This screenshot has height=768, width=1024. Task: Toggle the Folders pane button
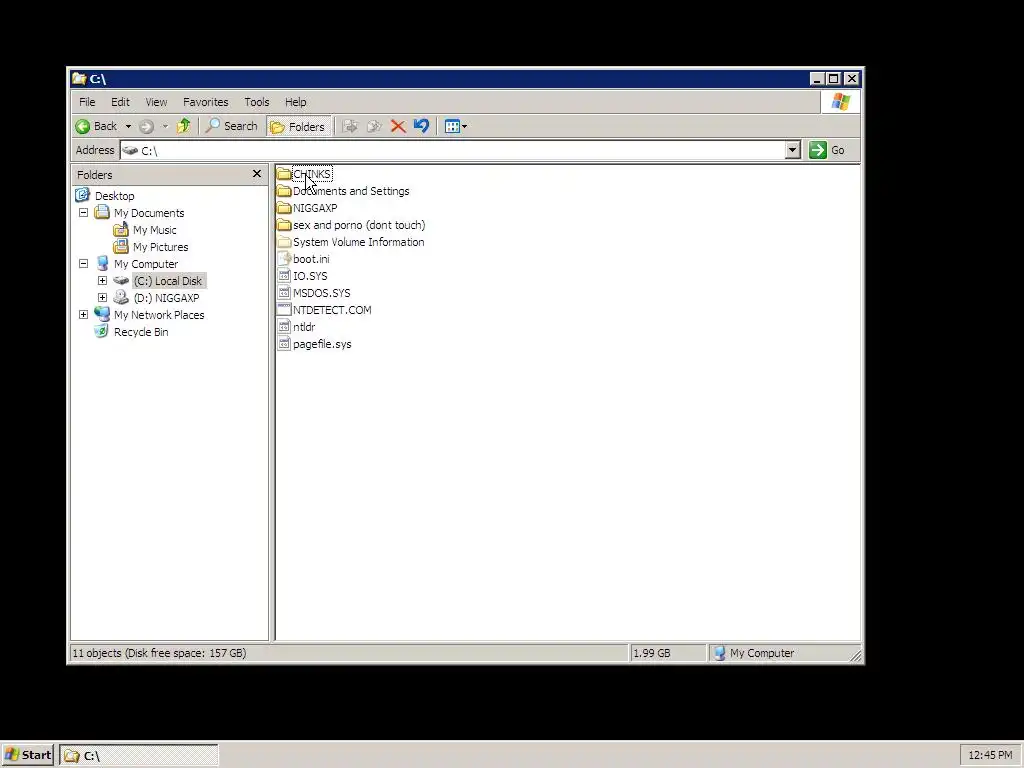click(x=298, y=127)
